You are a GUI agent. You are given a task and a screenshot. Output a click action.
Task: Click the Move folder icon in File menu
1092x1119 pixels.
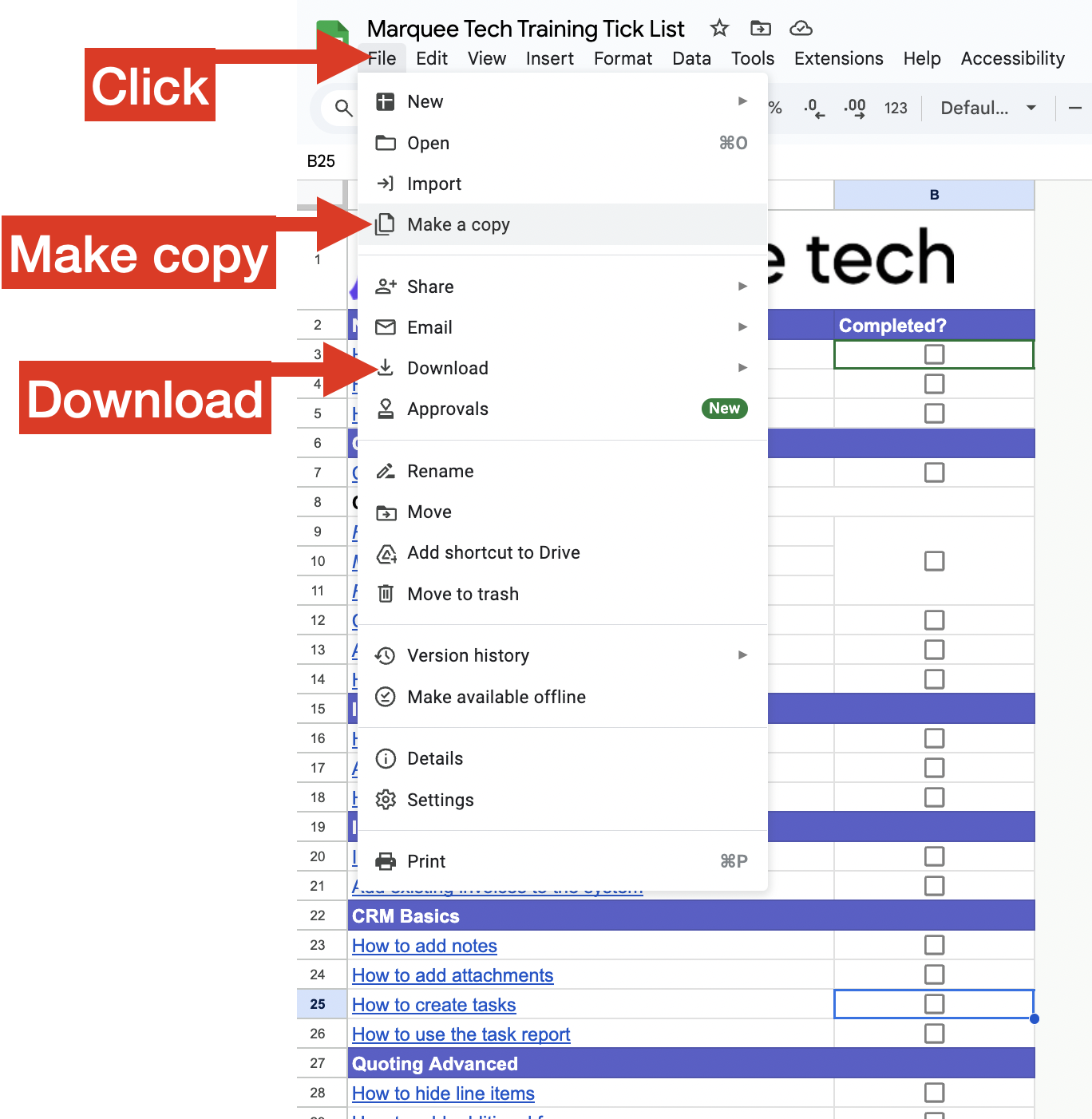tap(386, 512)
